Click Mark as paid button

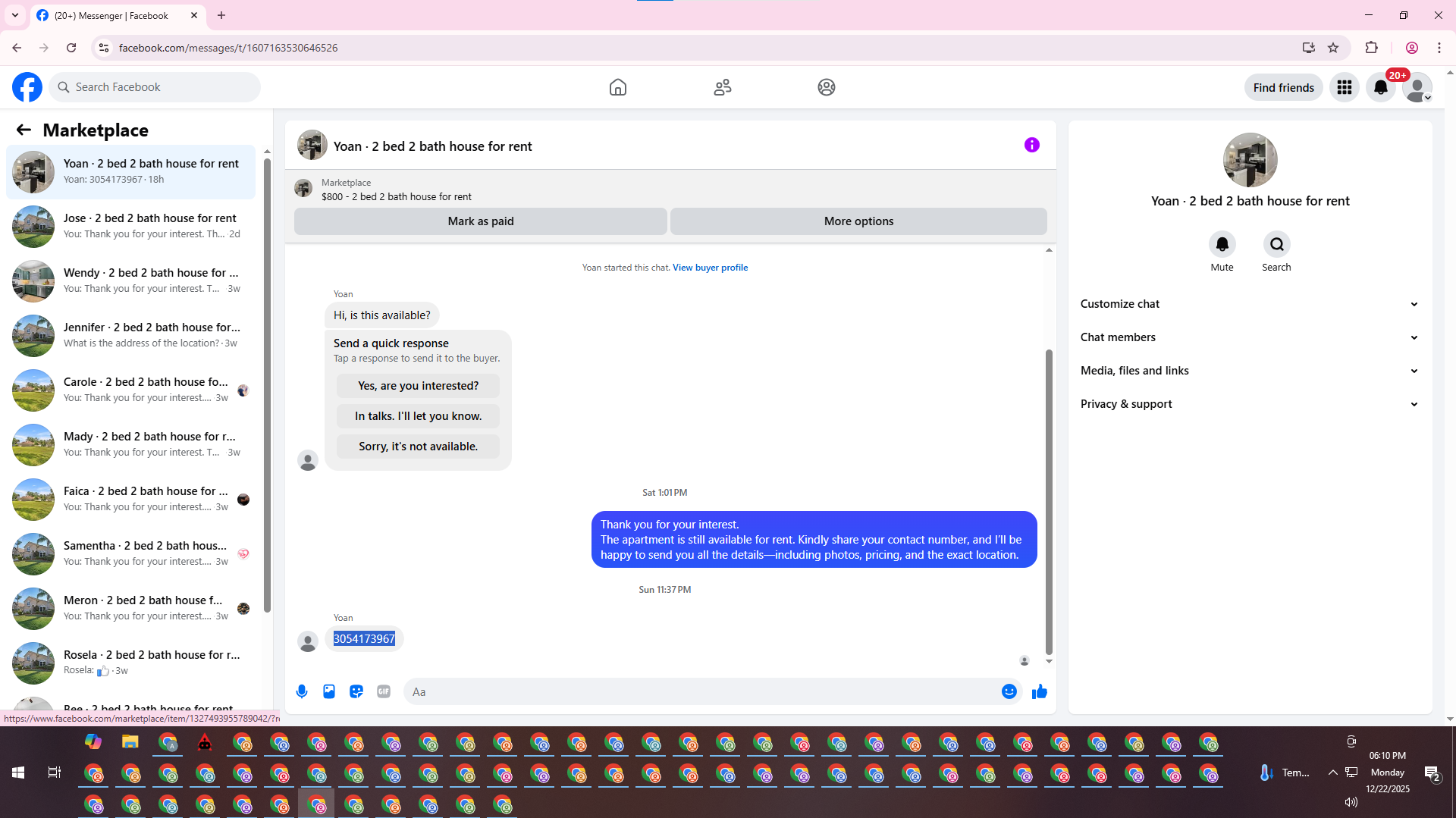pyautogui.click(x=481, y=221)
